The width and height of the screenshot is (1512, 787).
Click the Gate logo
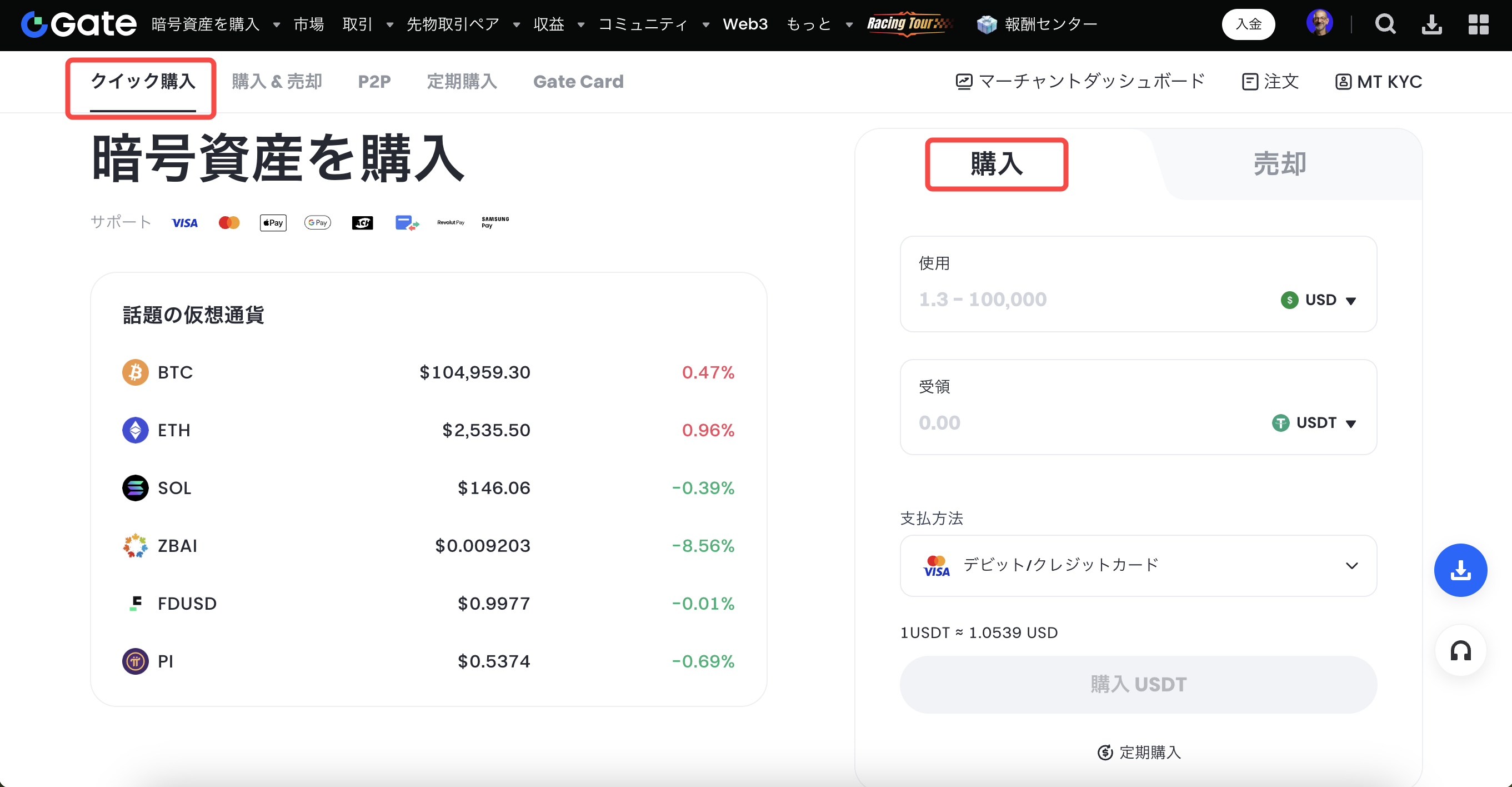tap(79, 24)
